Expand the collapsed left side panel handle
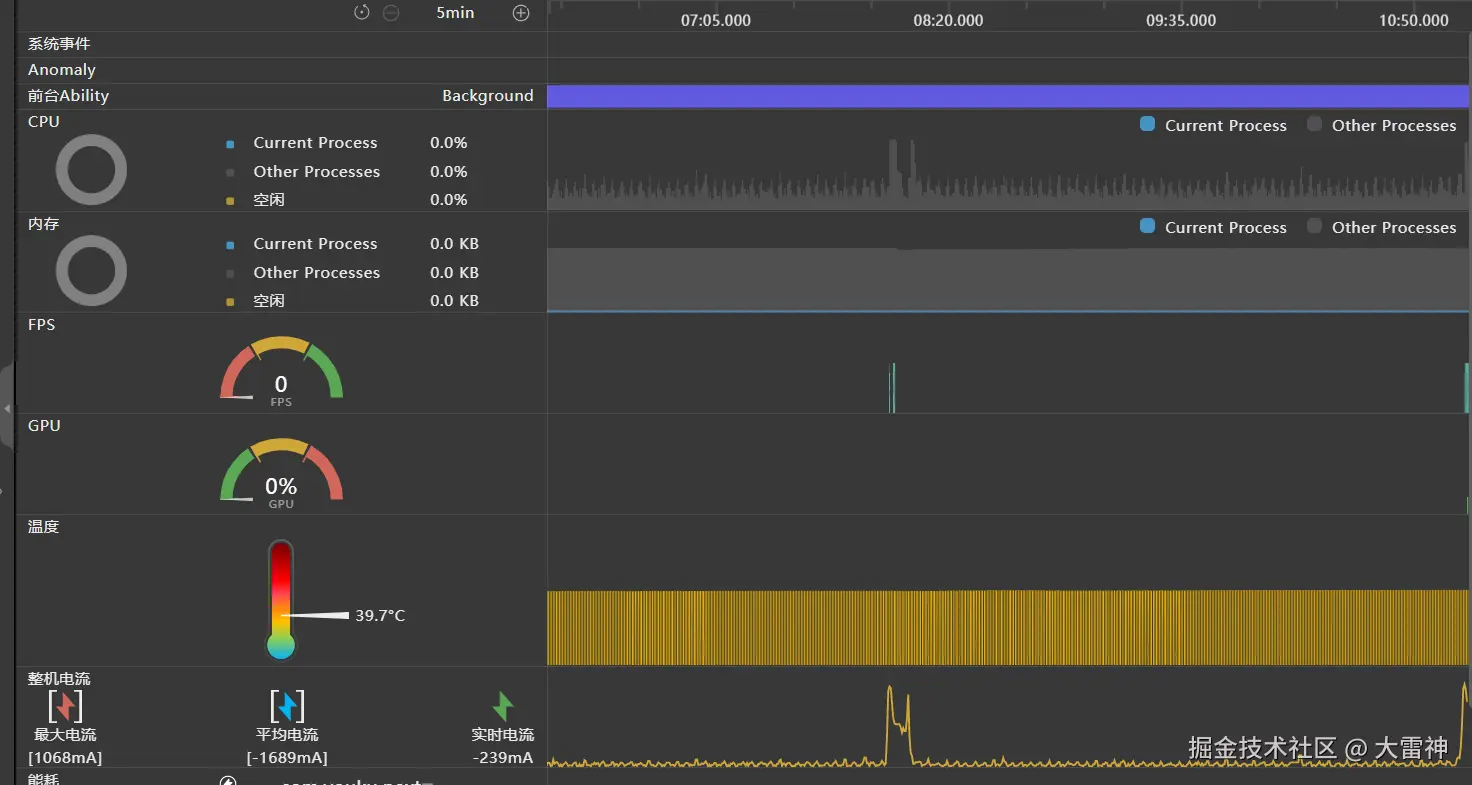This screenshot has width=1472, height=785. point(7,408)
